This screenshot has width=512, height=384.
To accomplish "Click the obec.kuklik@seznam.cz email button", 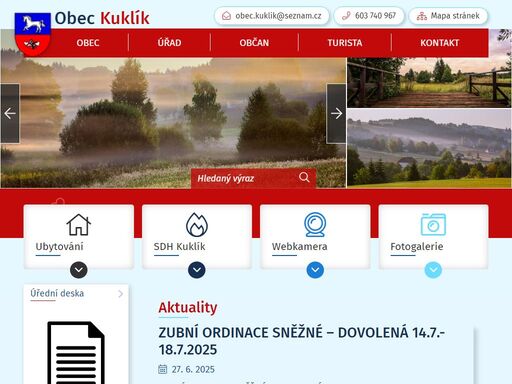I will 272,16.
